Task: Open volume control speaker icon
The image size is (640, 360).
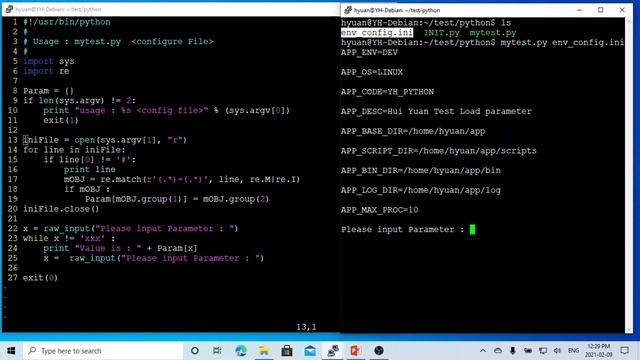Action: point(558,351)
